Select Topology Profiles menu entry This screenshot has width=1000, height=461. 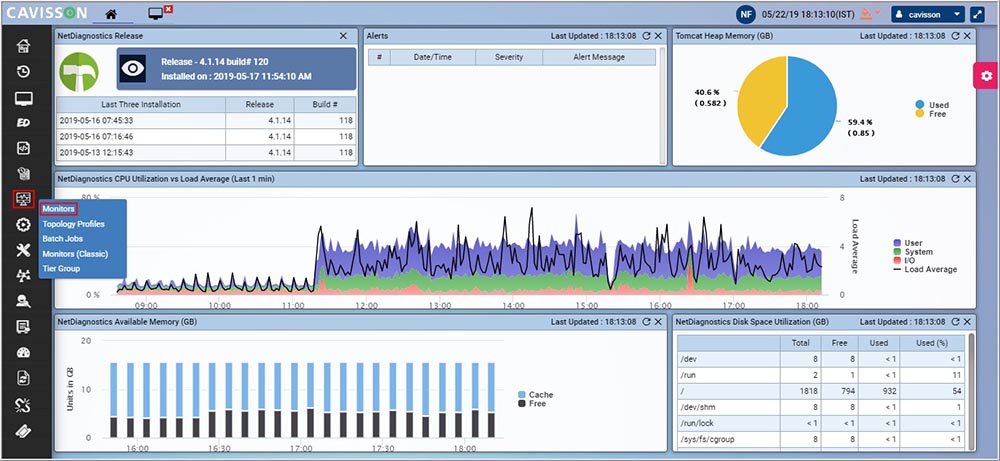[74, 224]
